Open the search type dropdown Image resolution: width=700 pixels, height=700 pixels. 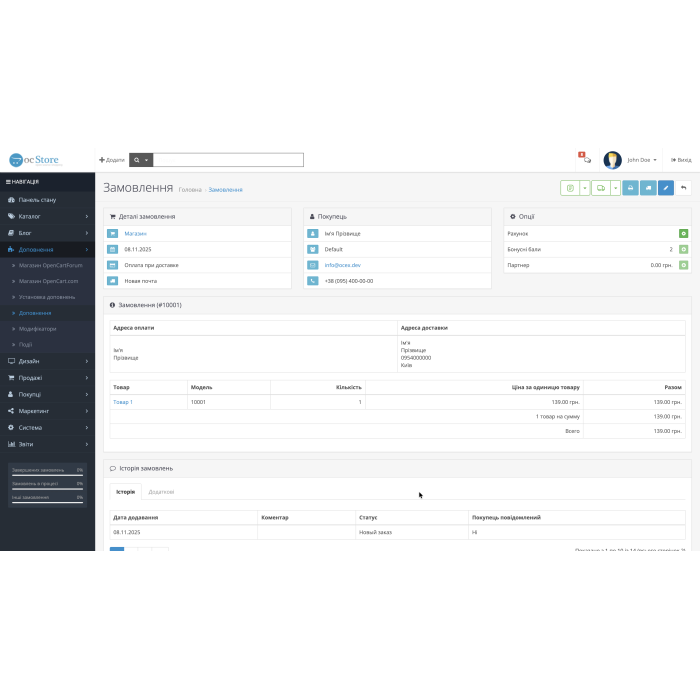pyautogui.click(x=141, y=160)
